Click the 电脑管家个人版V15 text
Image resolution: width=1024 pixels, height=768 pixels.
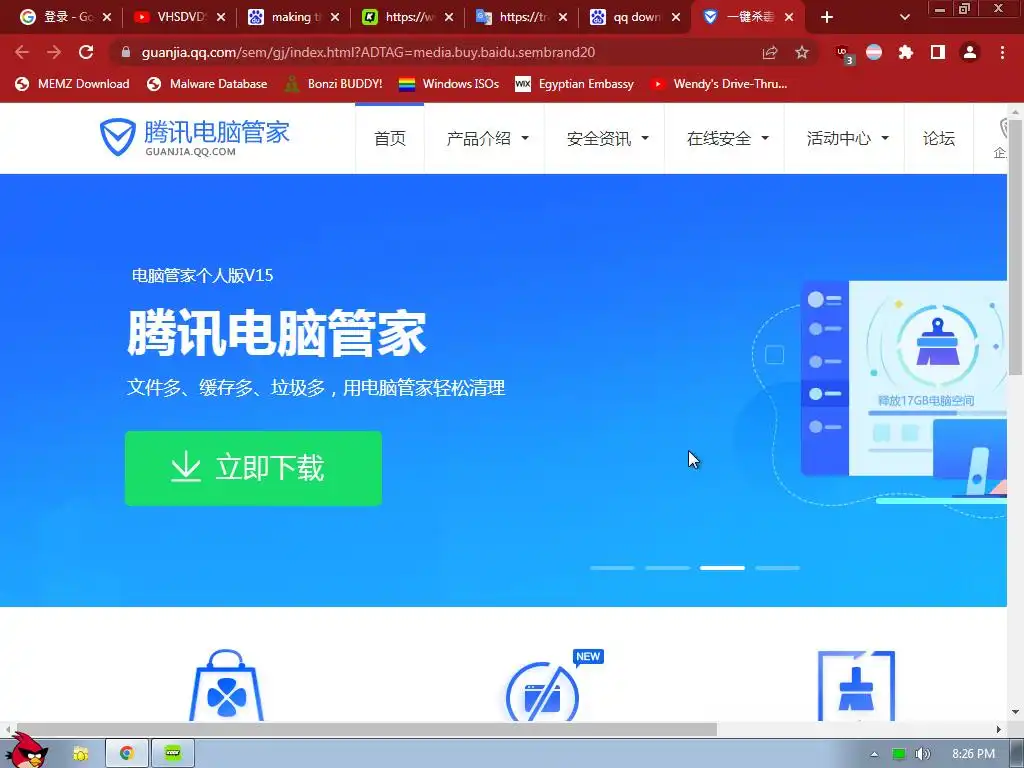click(202, 276)
